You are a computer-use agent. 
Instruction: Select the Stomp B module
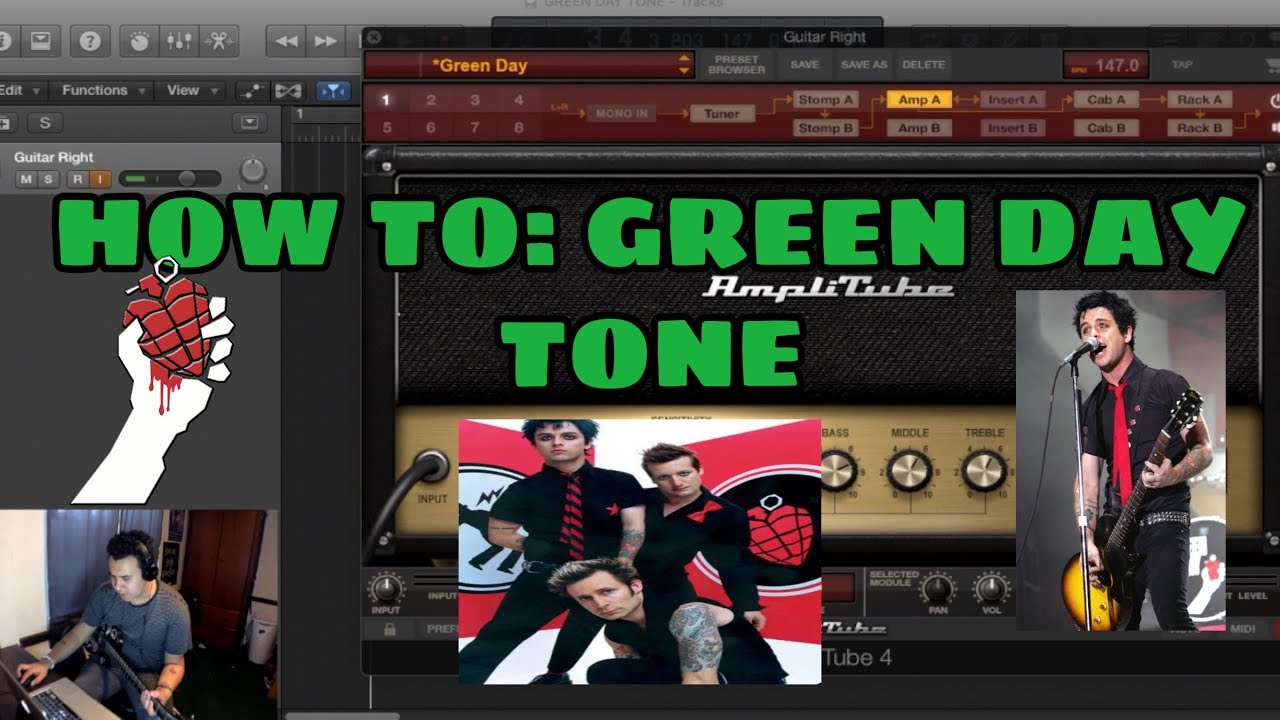coord(826,128)
